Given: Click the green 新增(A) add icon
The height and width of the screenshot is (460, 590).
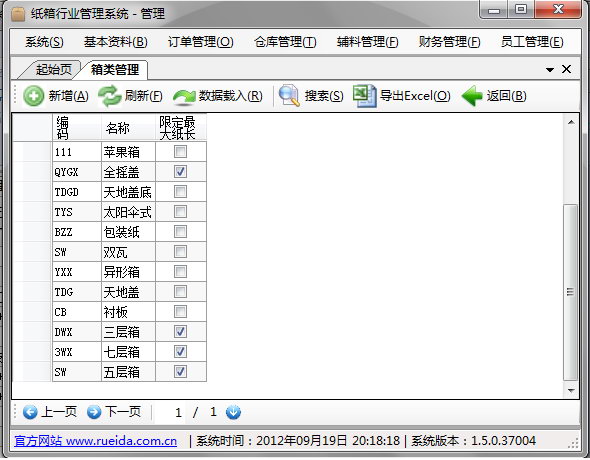Looking at the screenshot, I should pos(33,96).
